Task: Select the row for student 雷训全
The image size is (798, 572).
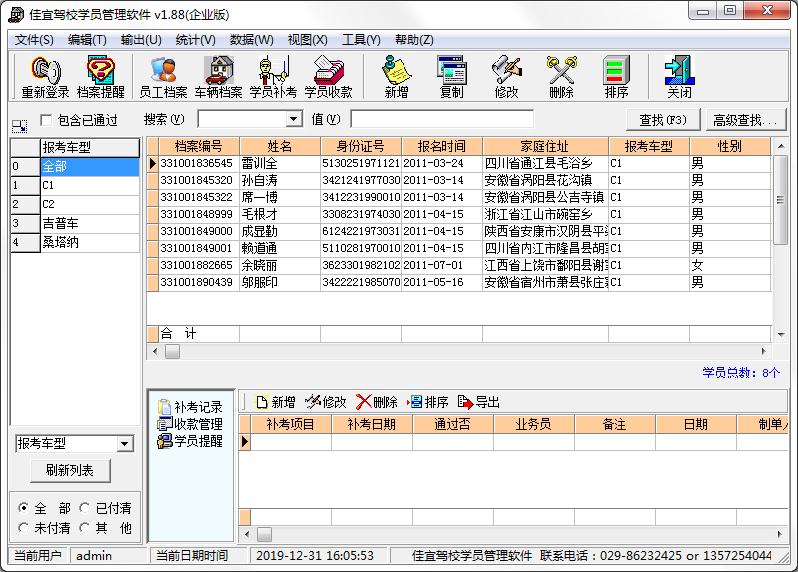Action: 459,163
